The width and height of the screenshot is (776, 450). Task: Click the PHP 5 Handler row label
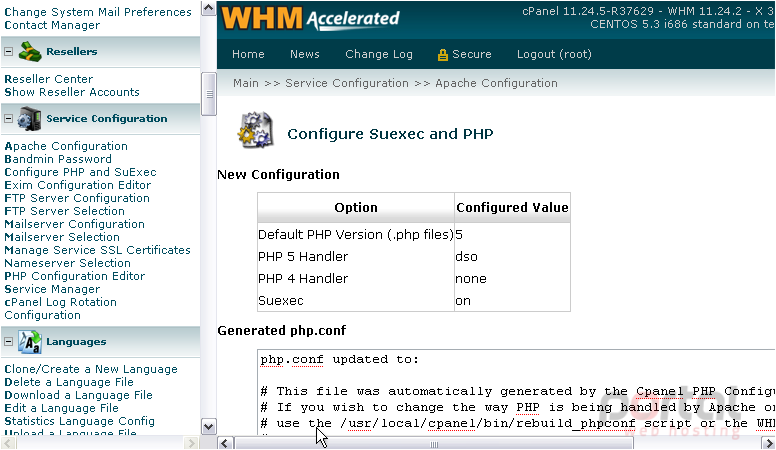pos(303,256)
